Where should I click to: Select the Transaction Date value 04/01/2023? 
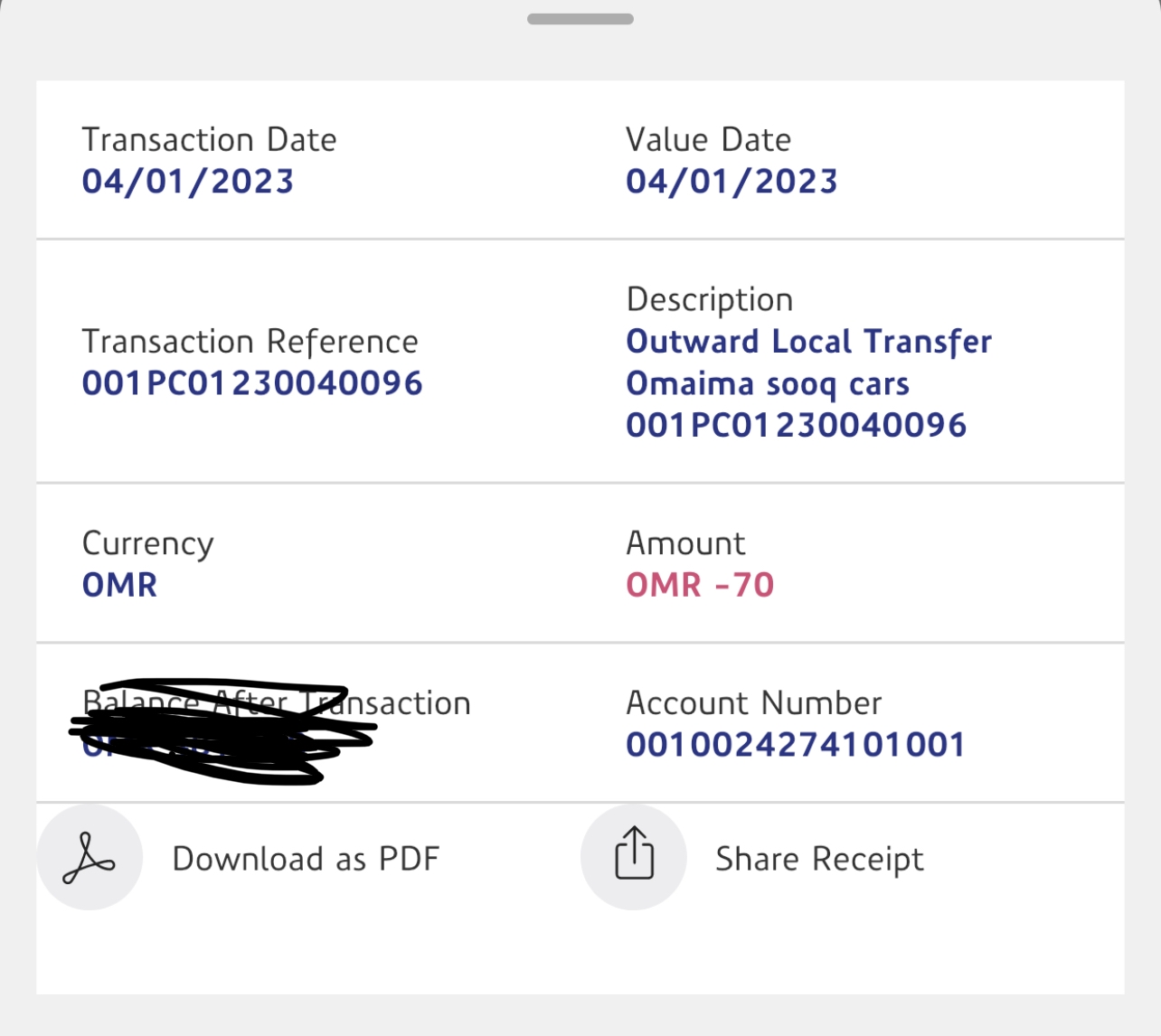188,182
